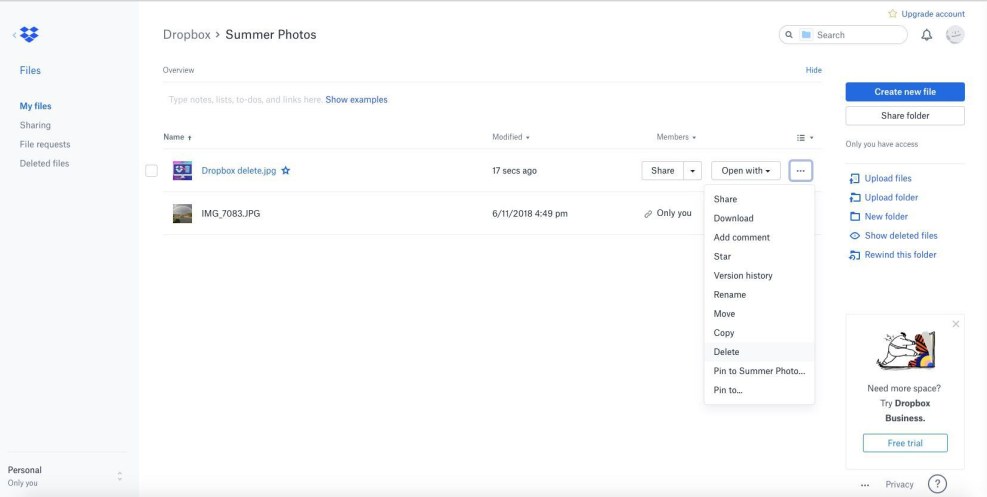The image size is (987, 497).
Task: Click the help question mark icon
Action: pyautogui.click(x=937, y=484)
